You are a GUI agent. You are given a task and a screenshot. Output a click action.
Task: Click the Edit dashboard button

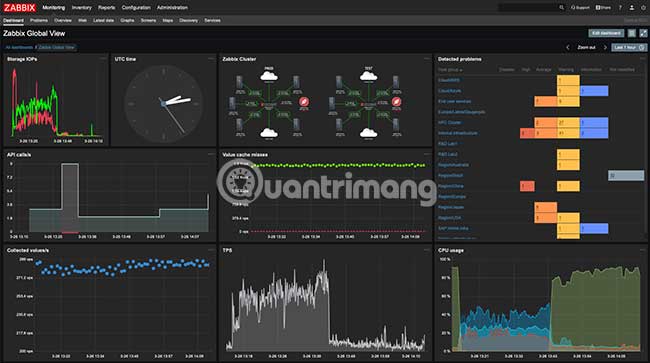tap(606, 33)
